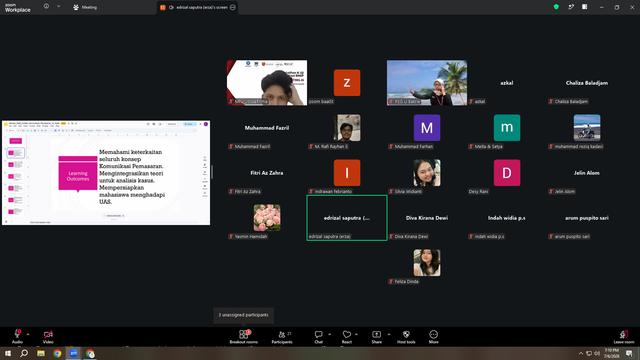Image resolution: width=640 pixels, height=360 pixels.
Task: Click the pen/annotate icon in title bar
Action: point(571,7)
